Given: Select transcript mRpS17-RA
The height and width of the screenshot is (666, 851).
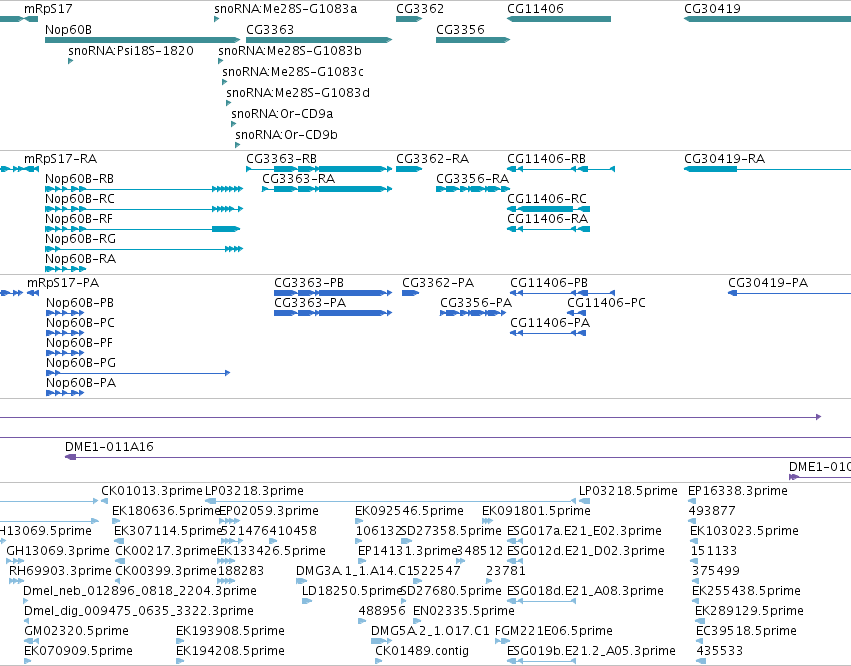Looking at the screenshot, I should click(60, 159).
